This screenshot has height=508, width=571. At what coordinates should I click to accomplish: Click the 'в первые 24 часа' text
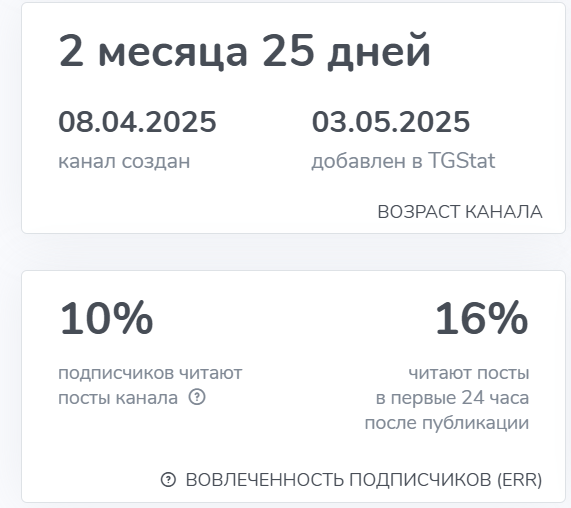[452, 398]
